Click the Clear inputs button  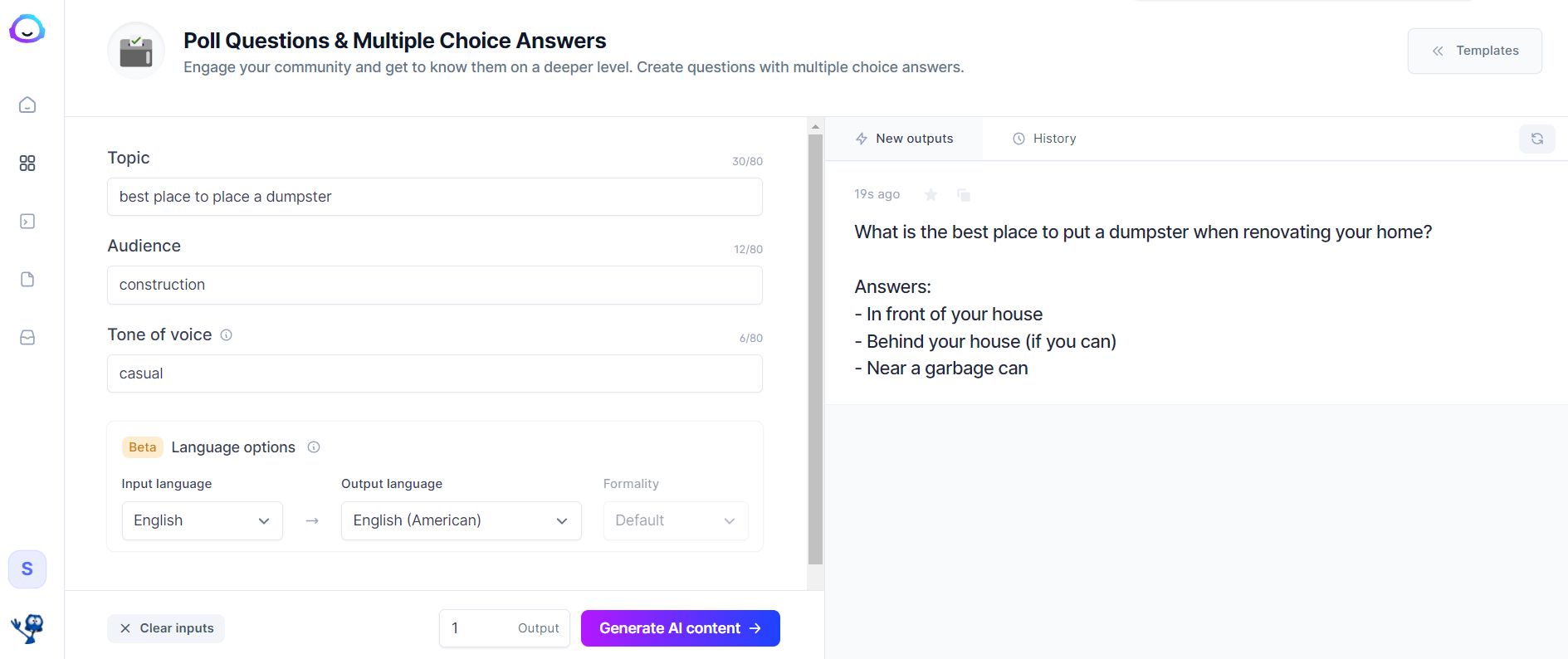(166, 628)
